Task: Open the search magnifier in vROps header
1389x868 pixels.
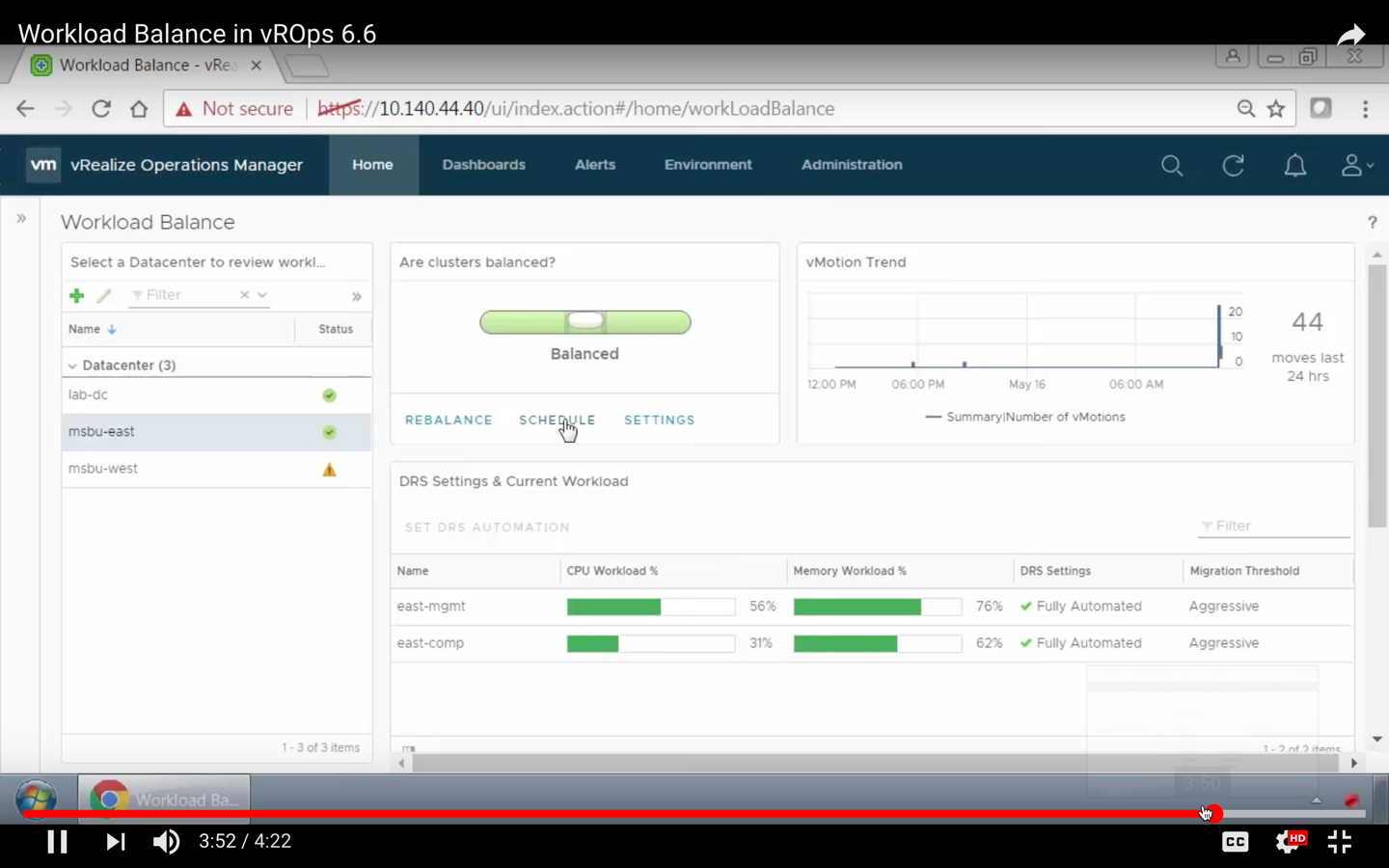Action: coord(1171,166)
